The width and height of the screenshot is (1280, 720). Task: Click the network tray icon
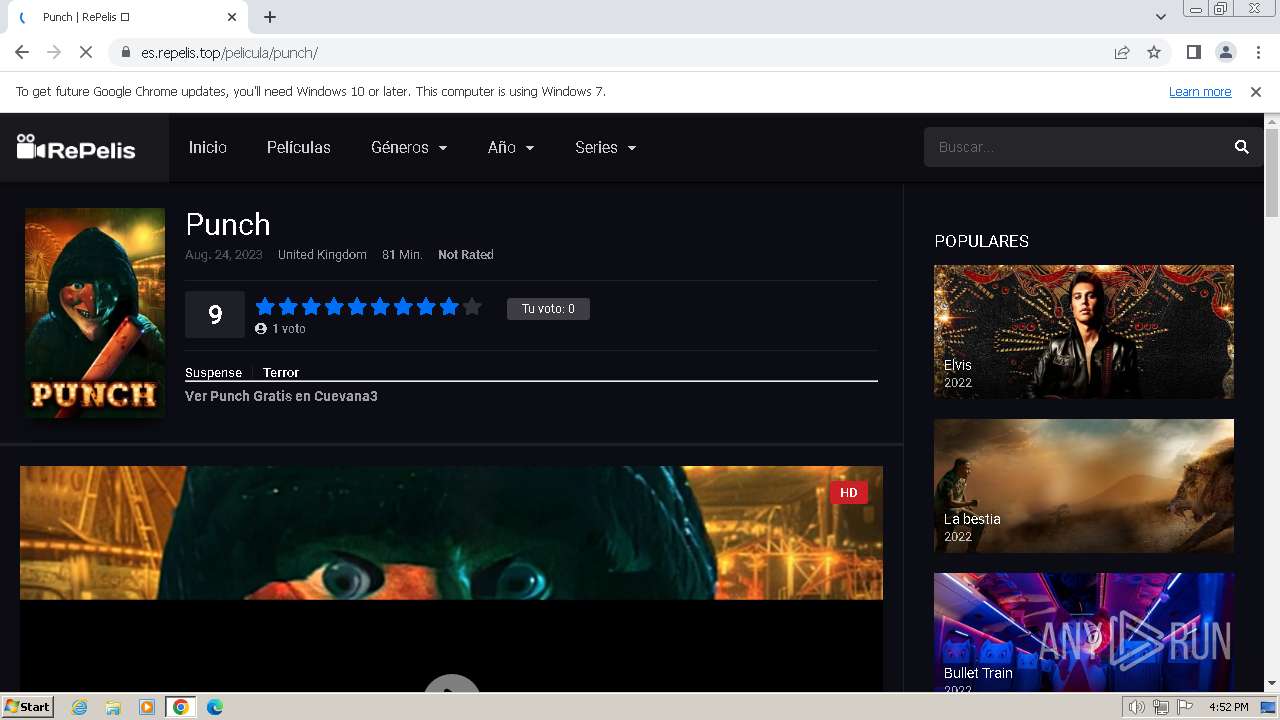click(x=1161, y=707)
